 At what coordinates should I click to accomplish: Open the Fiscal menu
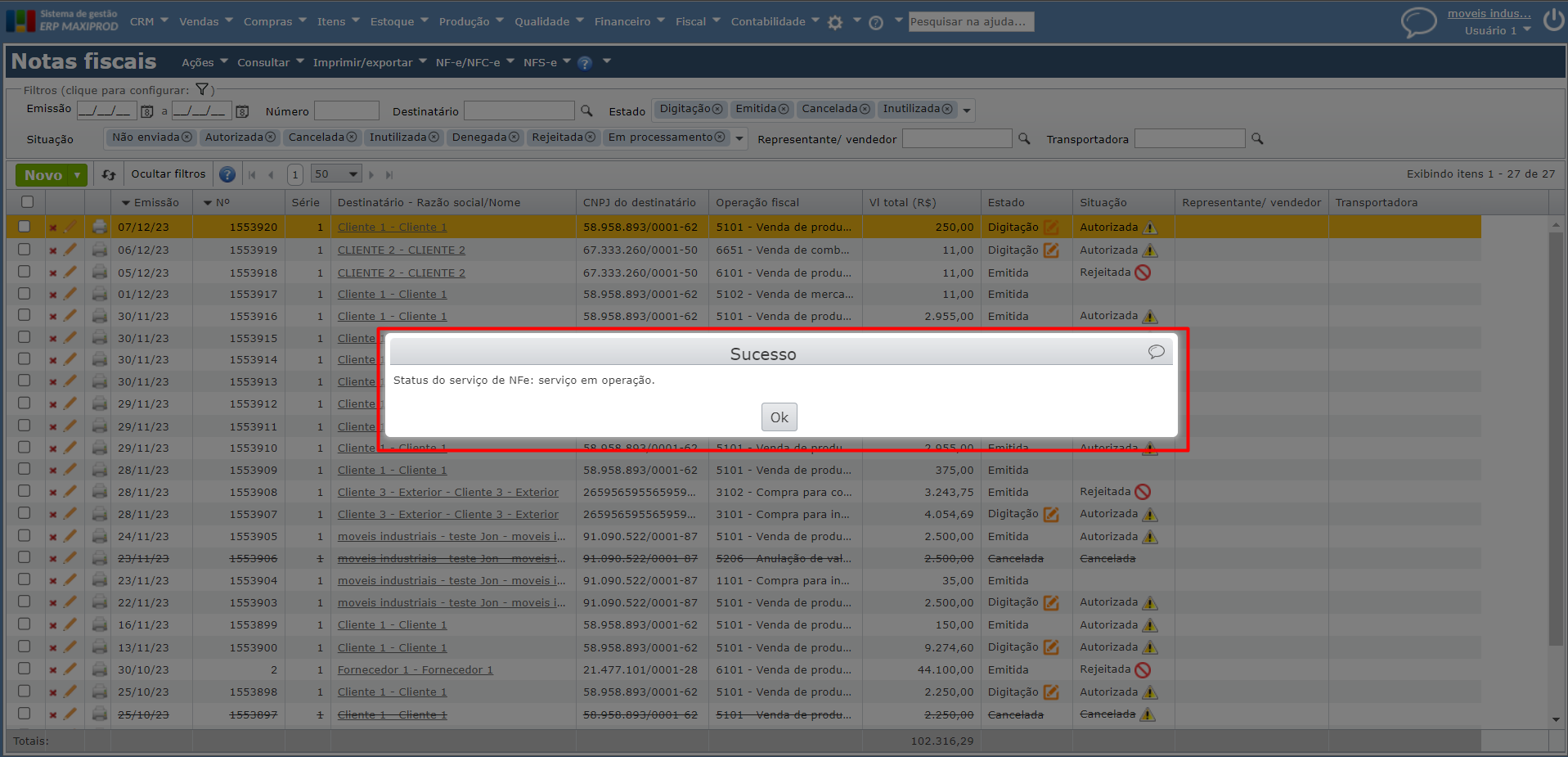coord(698,22)
